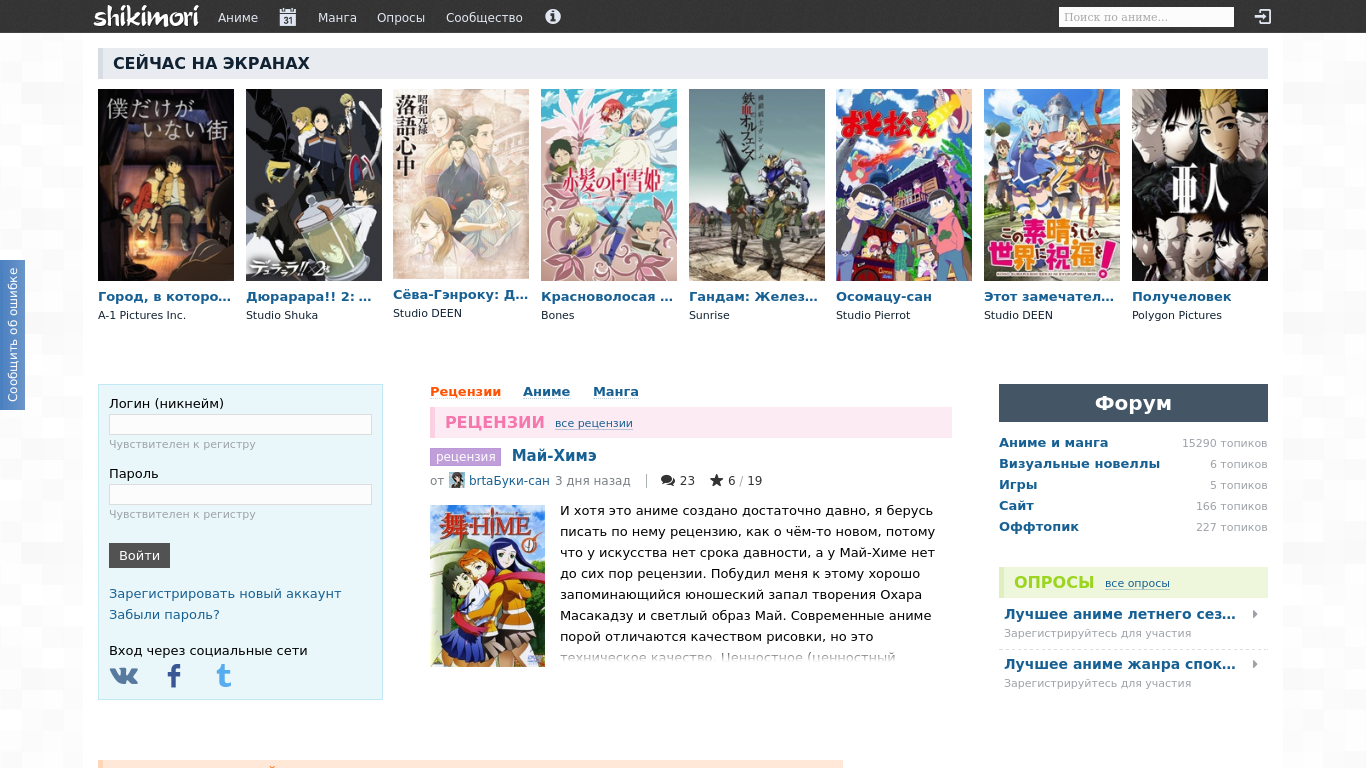
Task: Open the Красноволосая poster
Action: [x=609, y=185]
